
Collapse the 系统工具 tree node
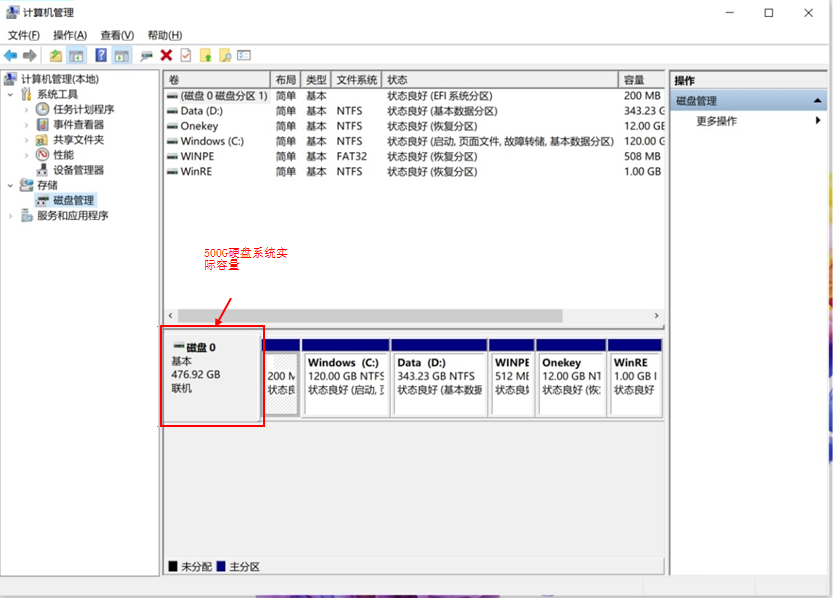11,94
